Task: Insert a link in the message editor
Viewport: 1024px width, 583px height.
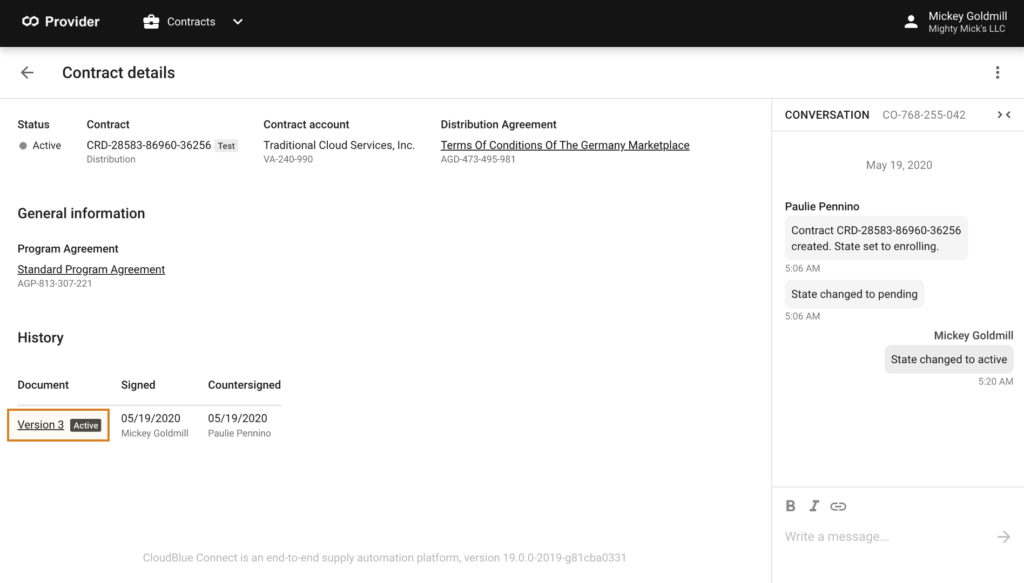Action: 838,506
